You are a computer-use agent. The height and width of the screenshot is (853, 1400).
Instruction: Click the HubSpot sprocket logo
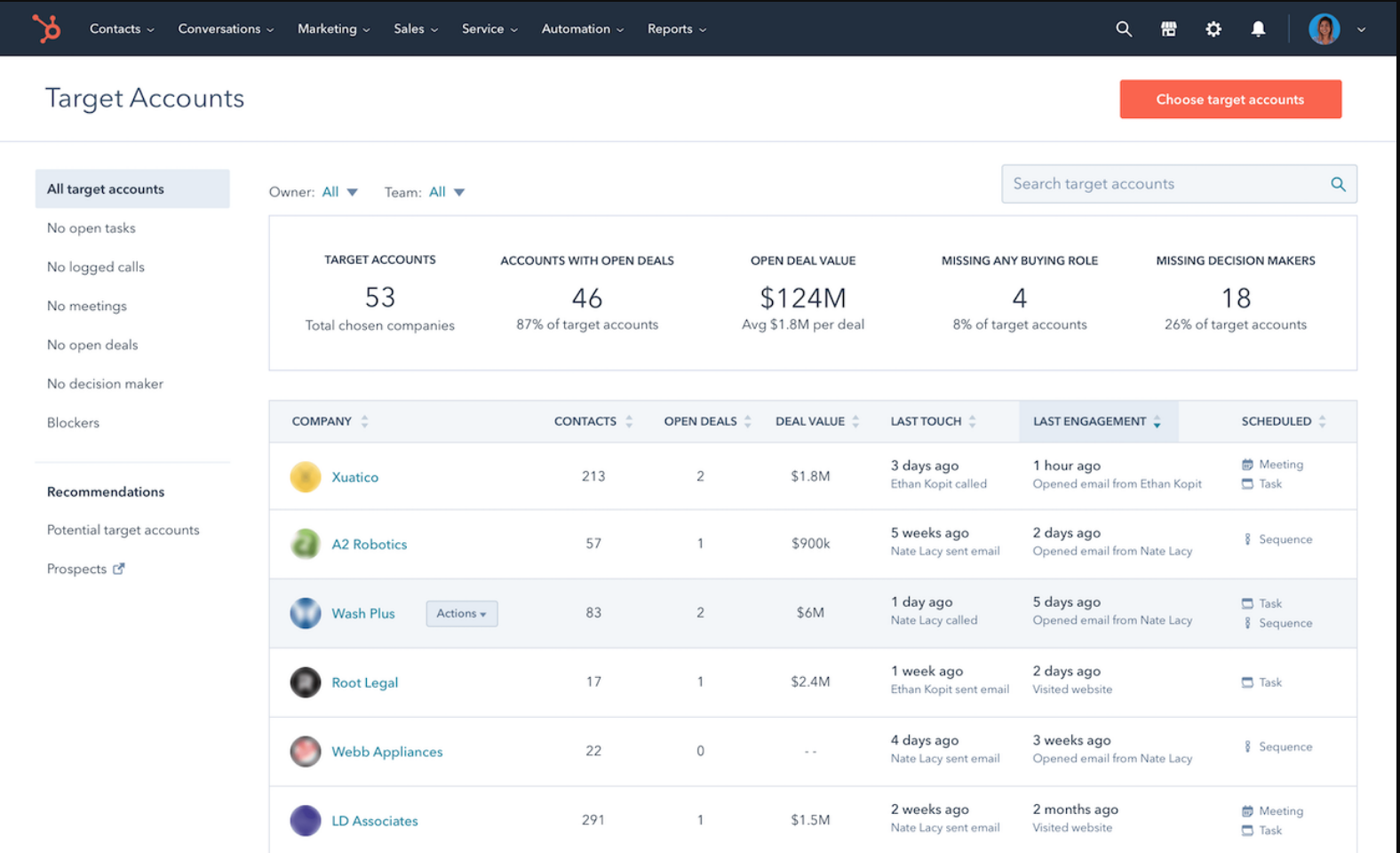(x=46, y=28)
